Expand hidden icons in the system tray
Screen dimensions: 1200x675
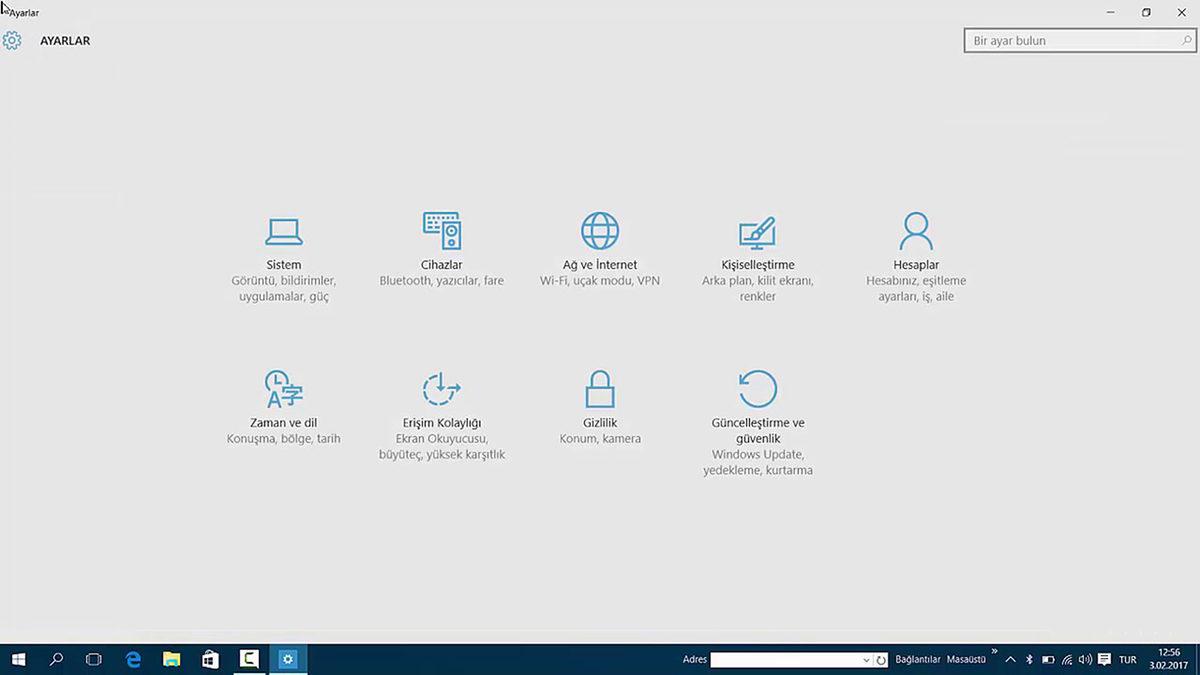tap(1010, 659)
